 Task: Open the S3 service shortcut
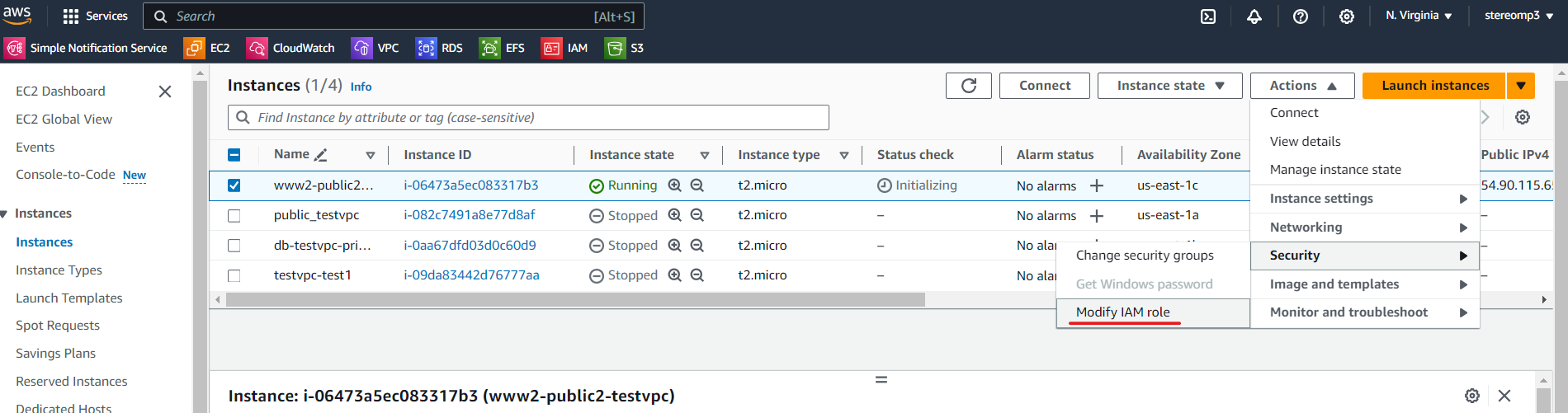tap(625, 48)
